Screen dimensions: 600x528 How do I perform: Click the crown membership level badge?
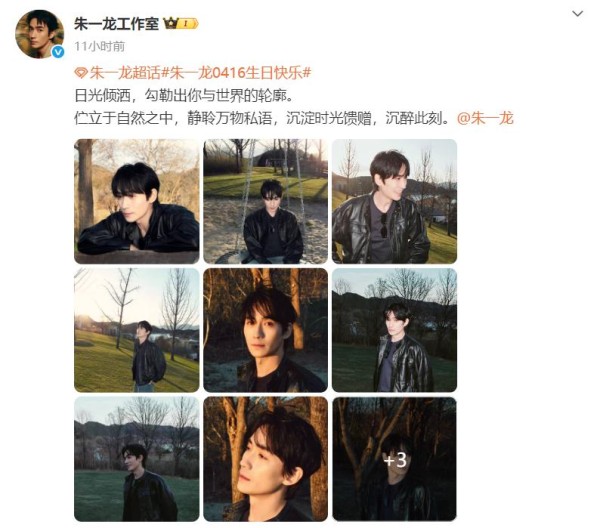[181, 24]
